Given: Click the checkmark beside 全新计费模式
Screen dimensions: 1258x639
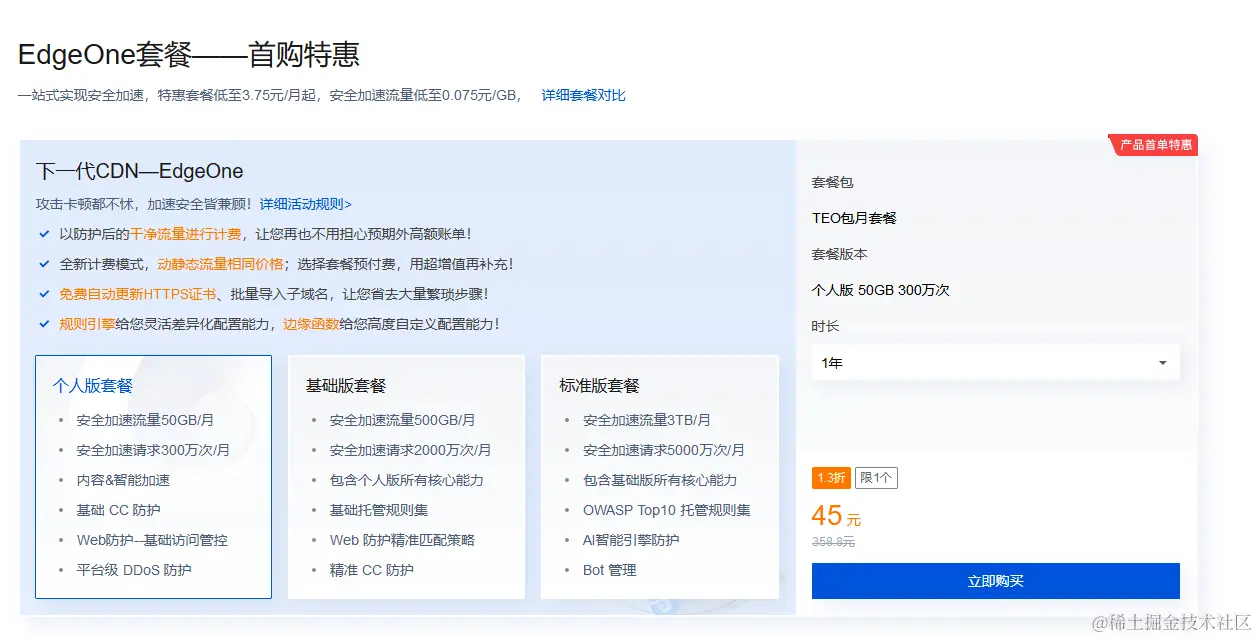Looking at the screenshot, I should (x=44, y=264).
